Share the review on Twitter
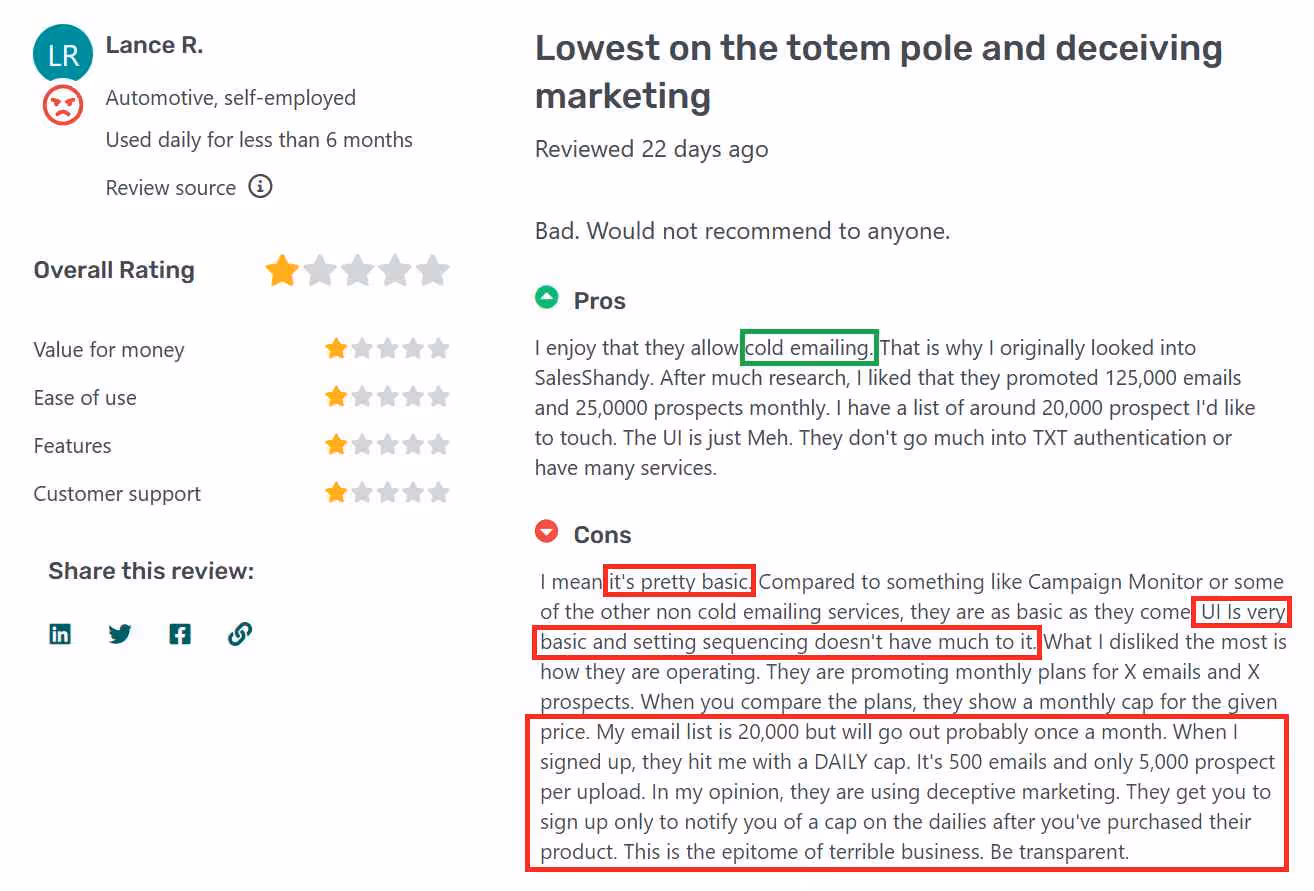The height and width of the screenshot is (891, 1314). click(x=120, y=633)
